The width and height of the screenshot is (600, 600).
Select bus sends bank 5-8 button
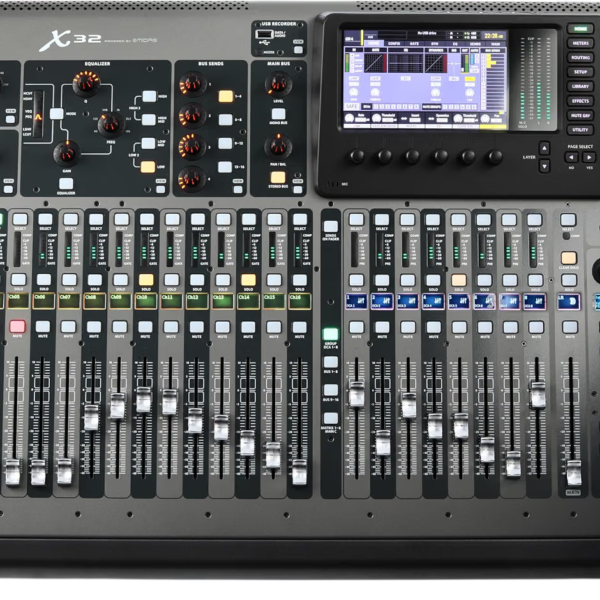click(x=225, y=120)
